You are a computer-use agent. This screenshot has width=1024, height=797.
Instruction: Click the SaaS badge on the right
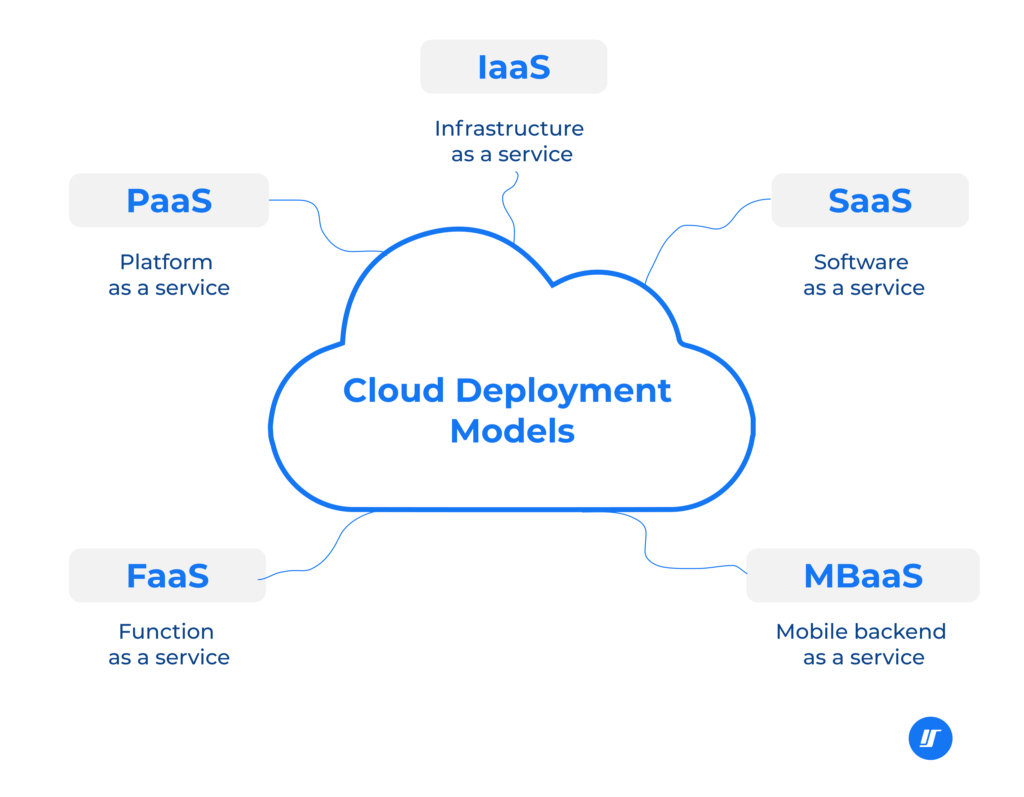coord(869,200)
